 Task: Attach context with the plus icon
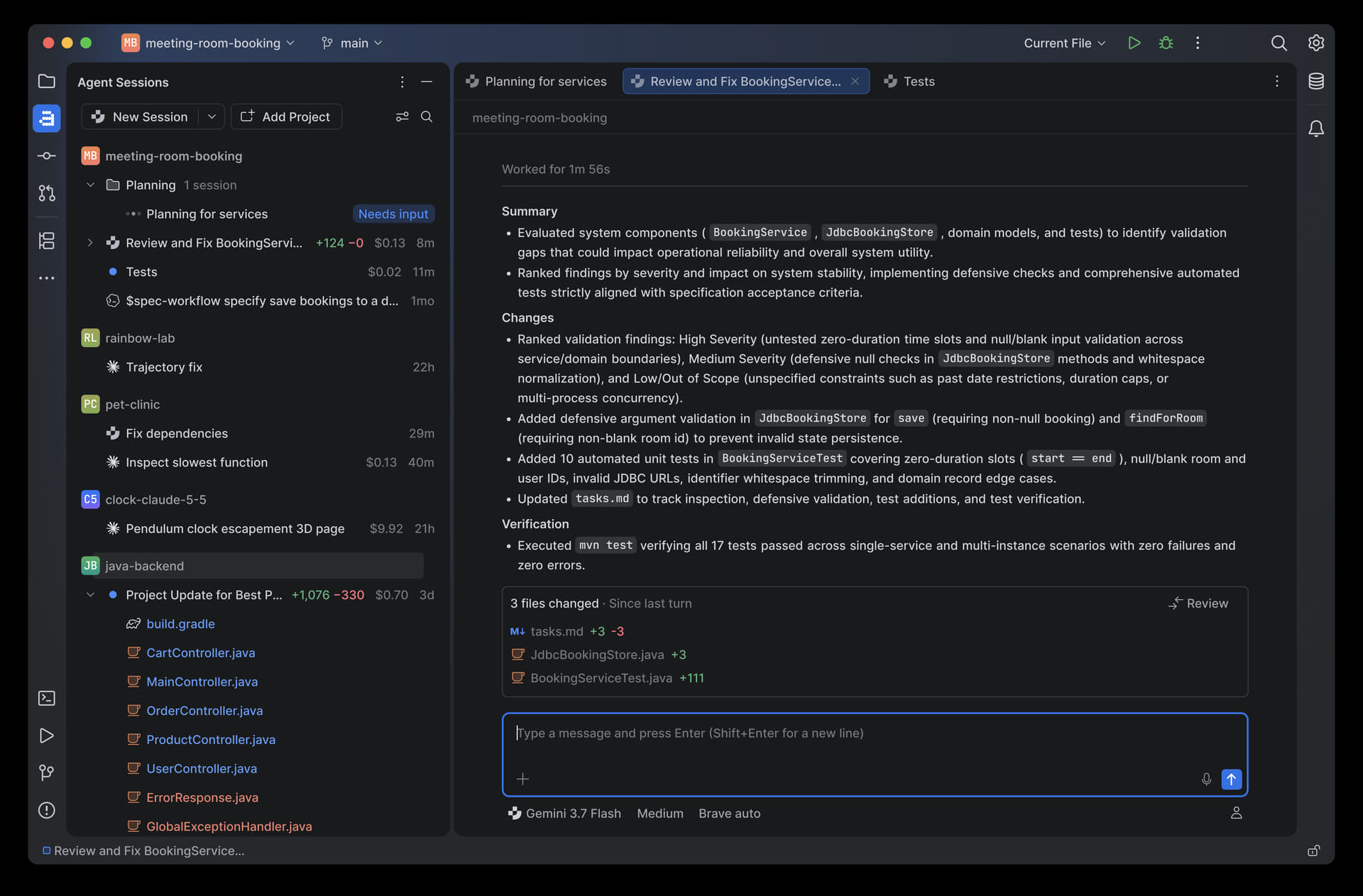coord(523,779)
